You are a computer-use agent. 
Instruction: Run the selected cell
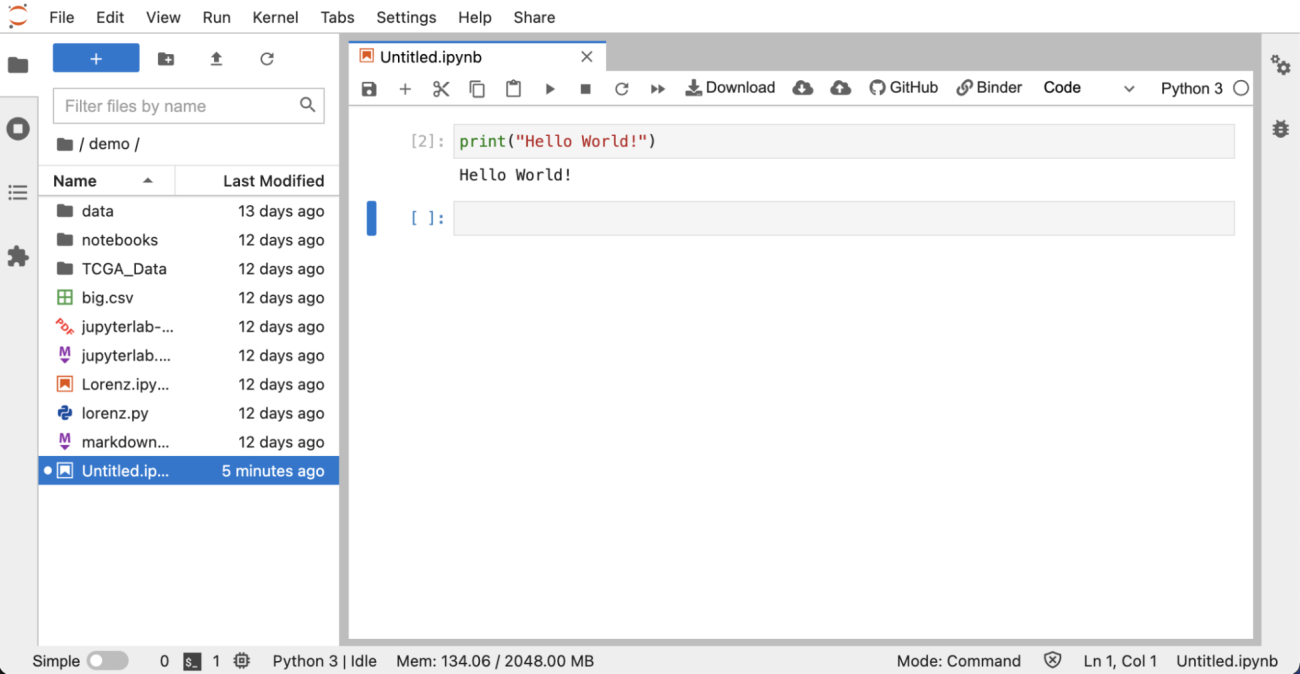(x=549, y=89)
